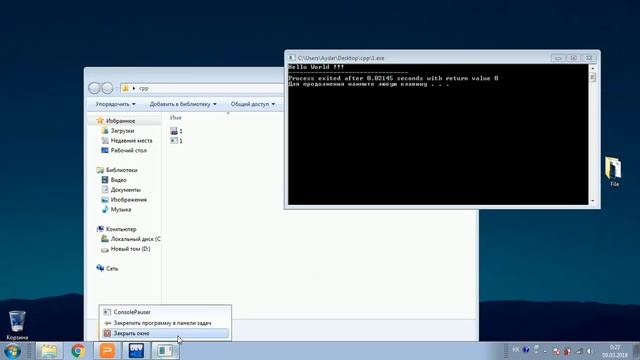This screenshot has width=640, height=360.
Task: Click the console window taskbar button
Action: pyautogui.click(x=165, y=351)
